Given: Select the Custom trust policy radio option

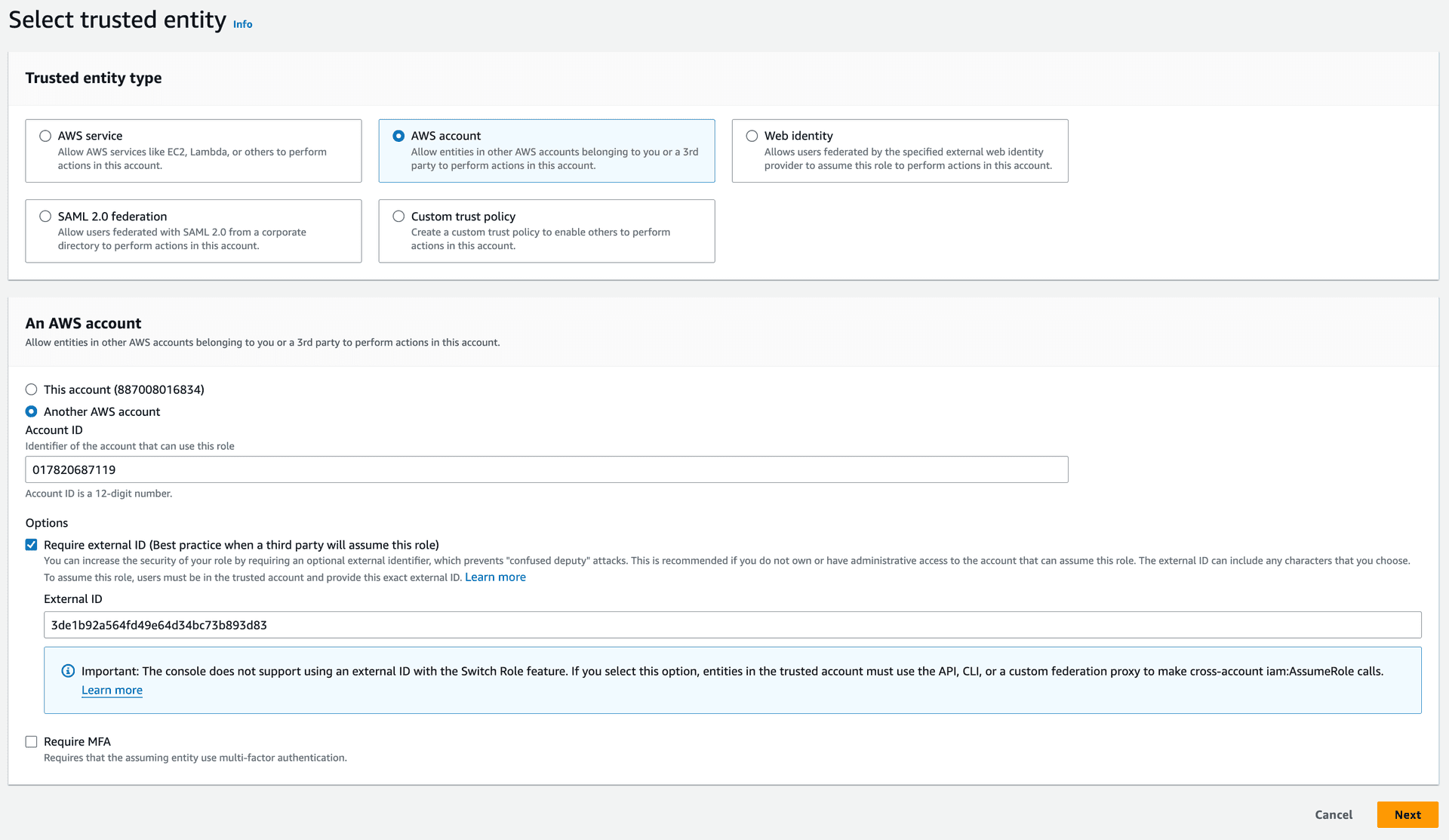Looking at the screenshot, I should point(398,217).
